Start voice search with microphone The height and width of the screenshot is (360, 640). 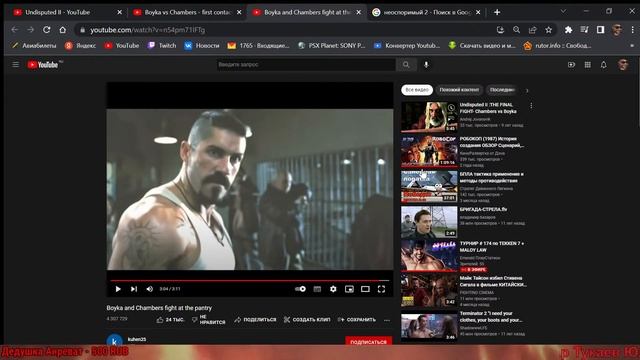pyautogui.click(x=426, y=64)
